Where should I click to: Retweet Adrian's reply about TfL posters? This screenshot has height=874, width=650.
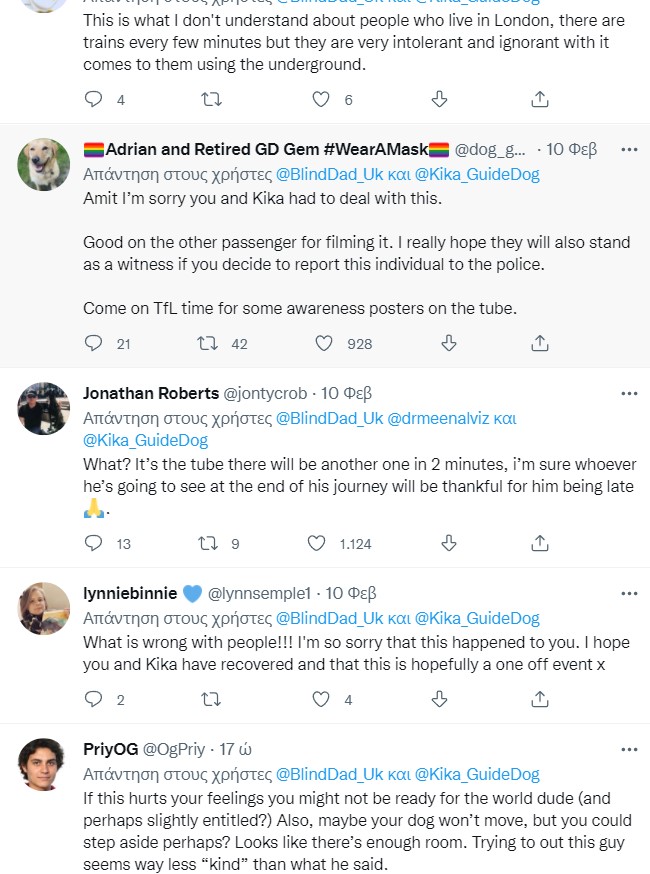coord(208,343)
